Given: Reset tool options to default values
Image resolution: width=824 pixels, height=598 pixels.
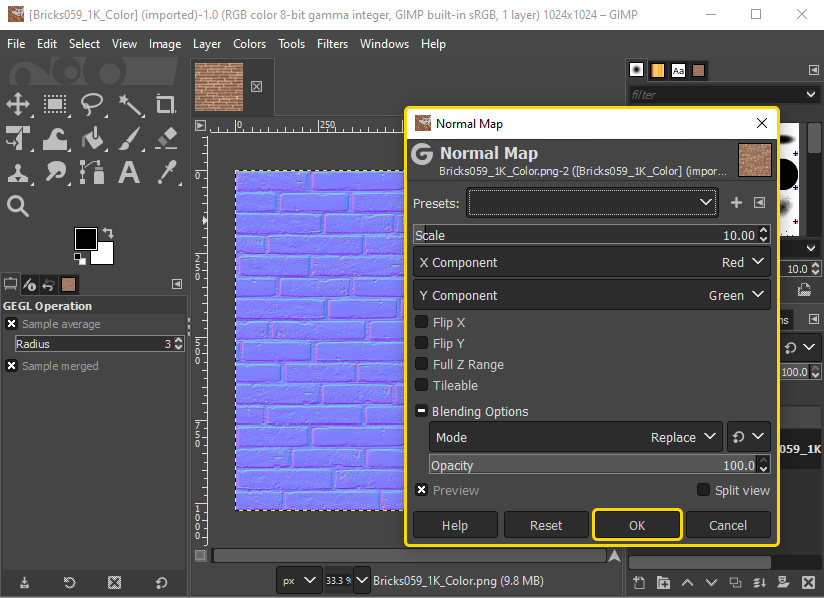Looking at the screenshot, I should [161, 582].
